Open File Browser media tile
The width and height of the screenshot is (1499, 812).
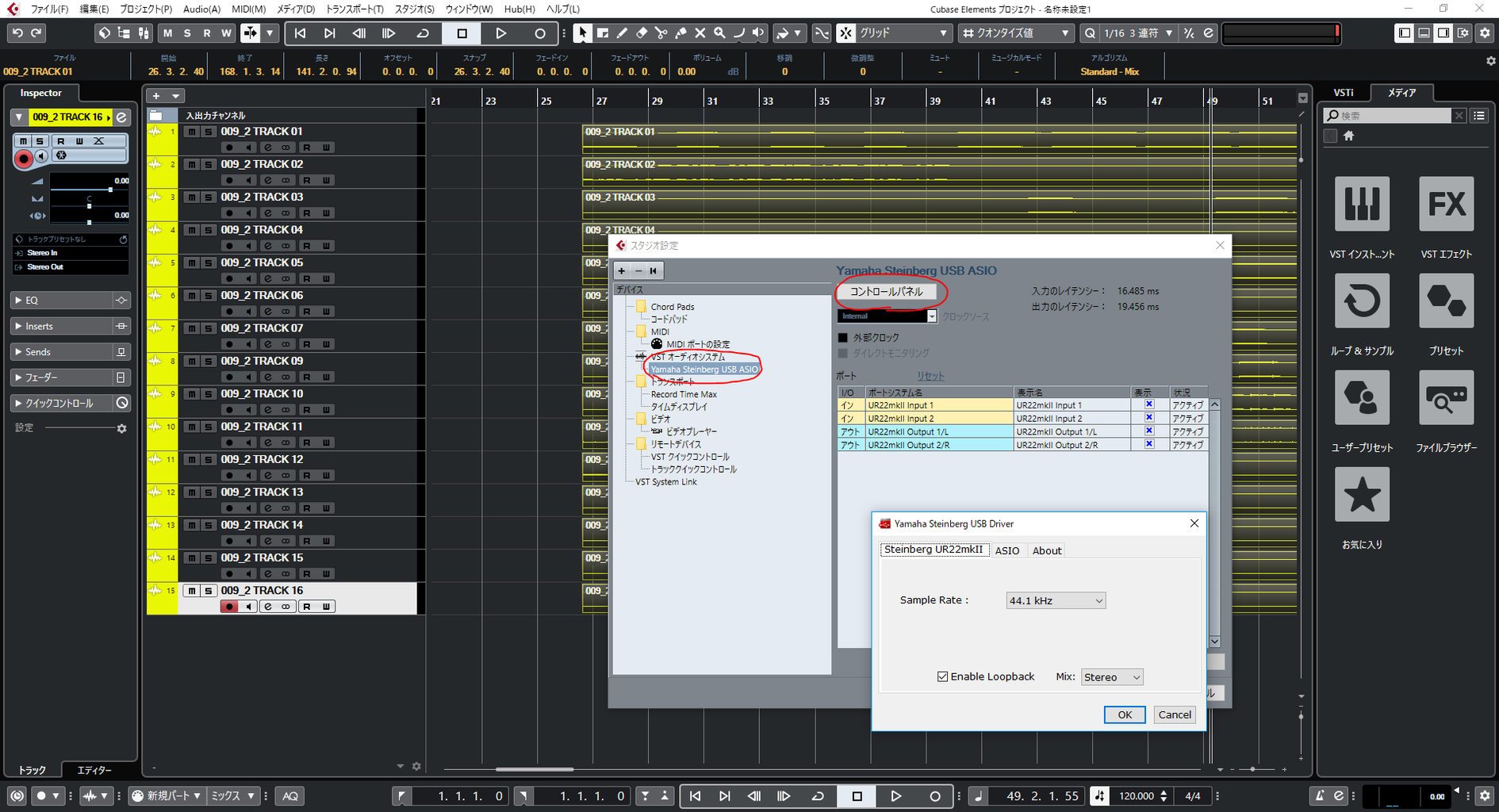click(1446, 397)
